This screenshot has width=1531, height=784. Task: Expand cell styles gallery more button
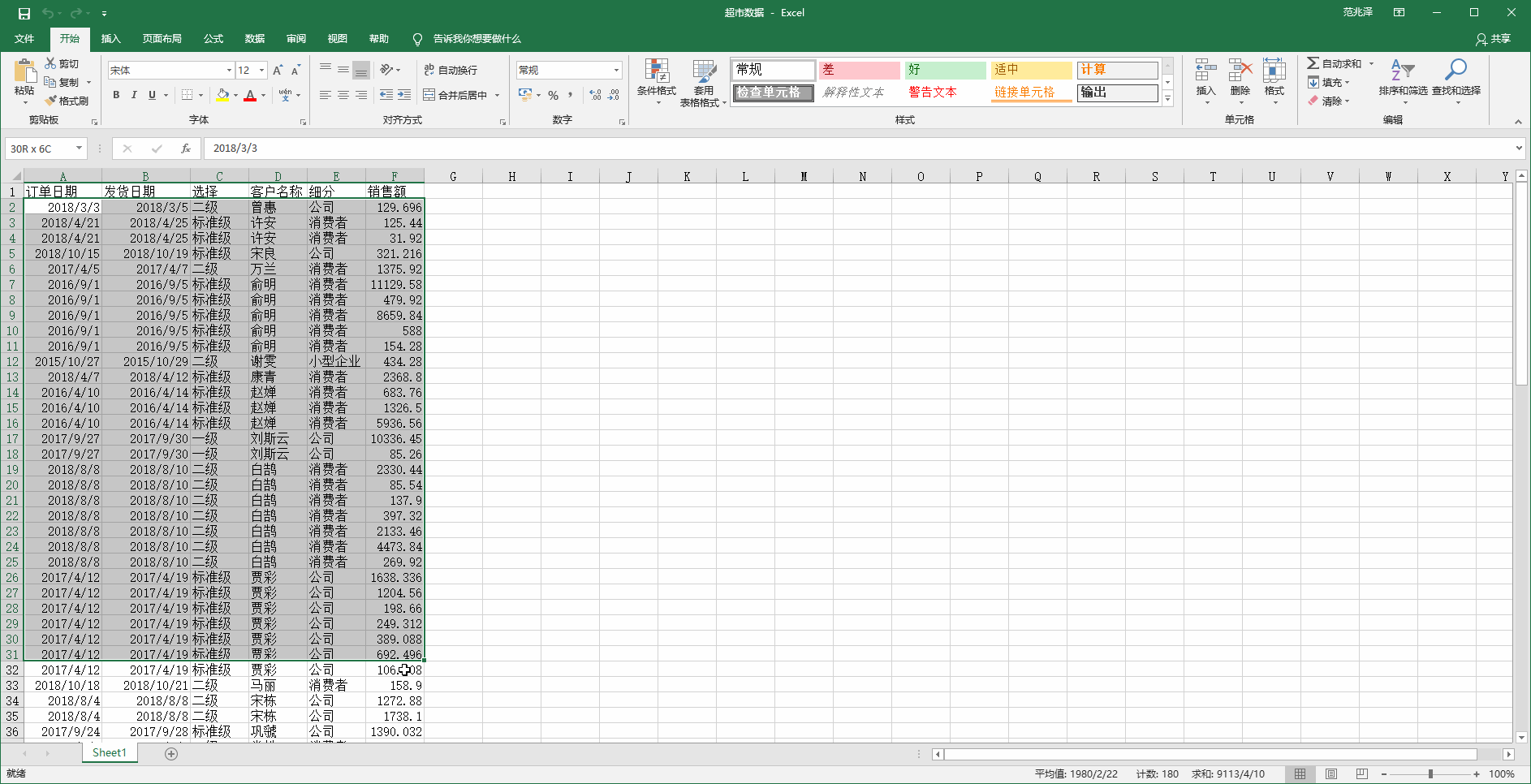coord(1167,99)
